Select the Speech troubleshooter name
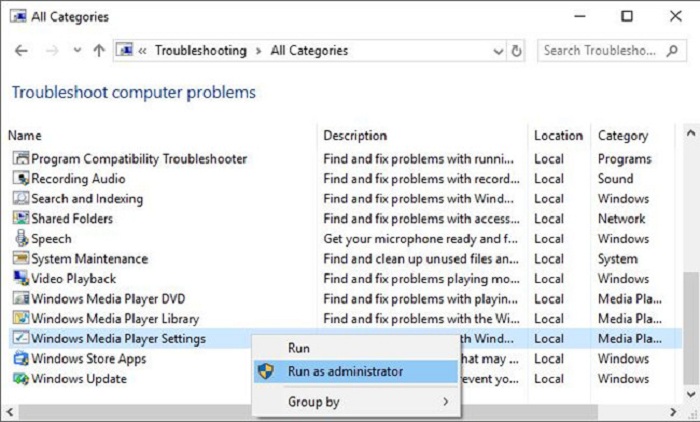This screenshot has width=700, height=422. pos(51,239)
